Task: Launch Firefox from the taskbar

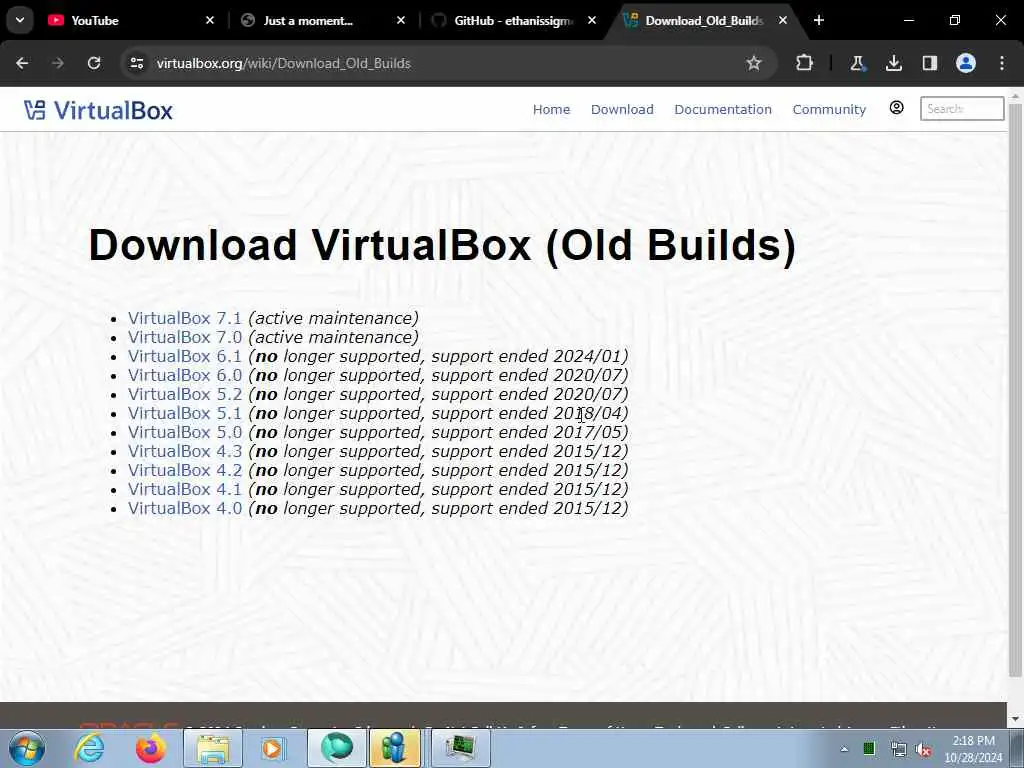Action: pyautogui.click(x=150, y=748)
